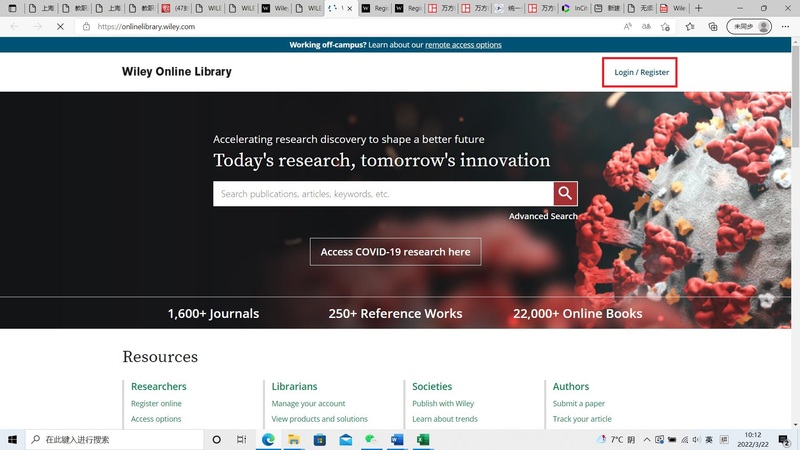Image resolution: width=800 pixels, height=450 pixels.
Task: Open the taskbar clock showing 10:12
Action: (753, 439)
